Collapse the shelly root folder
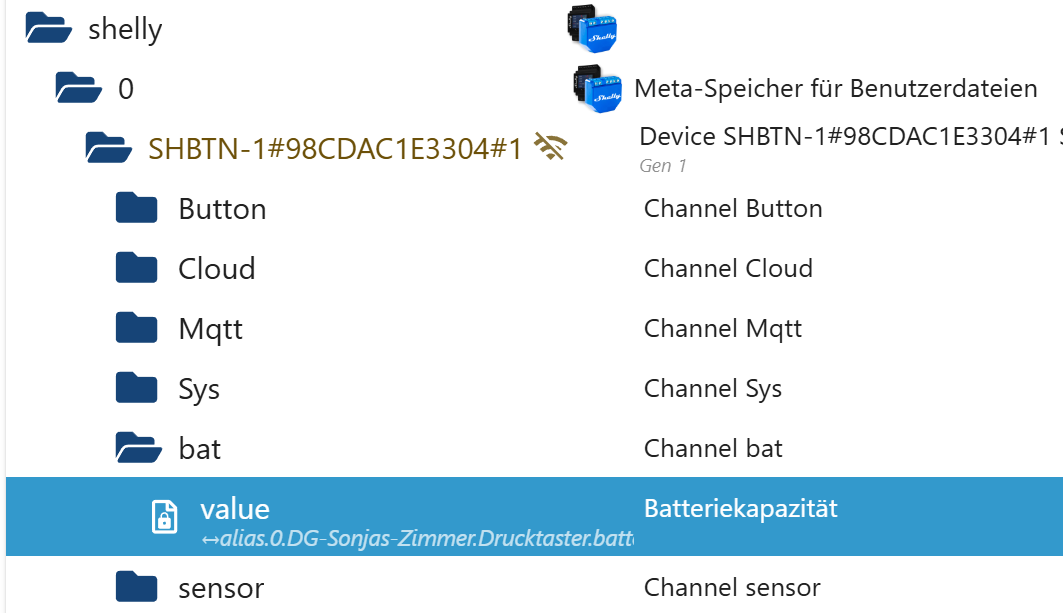Screen dimensions: 1063x613 tap(49, 30)
